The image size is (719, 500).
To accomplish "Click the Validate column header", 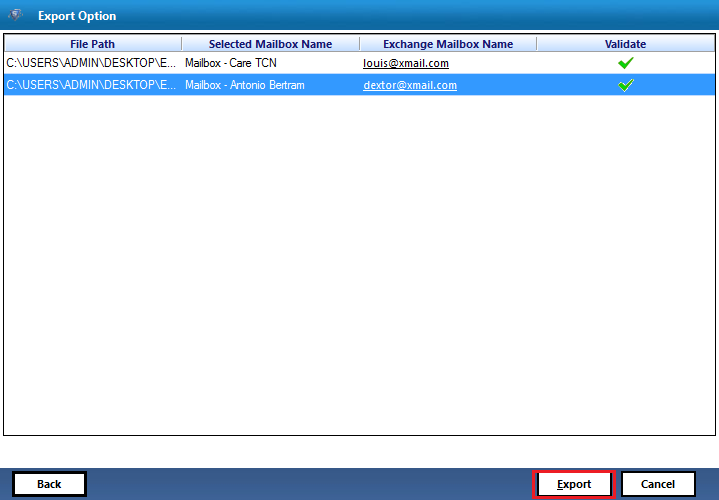I will (x=625, y=44).
